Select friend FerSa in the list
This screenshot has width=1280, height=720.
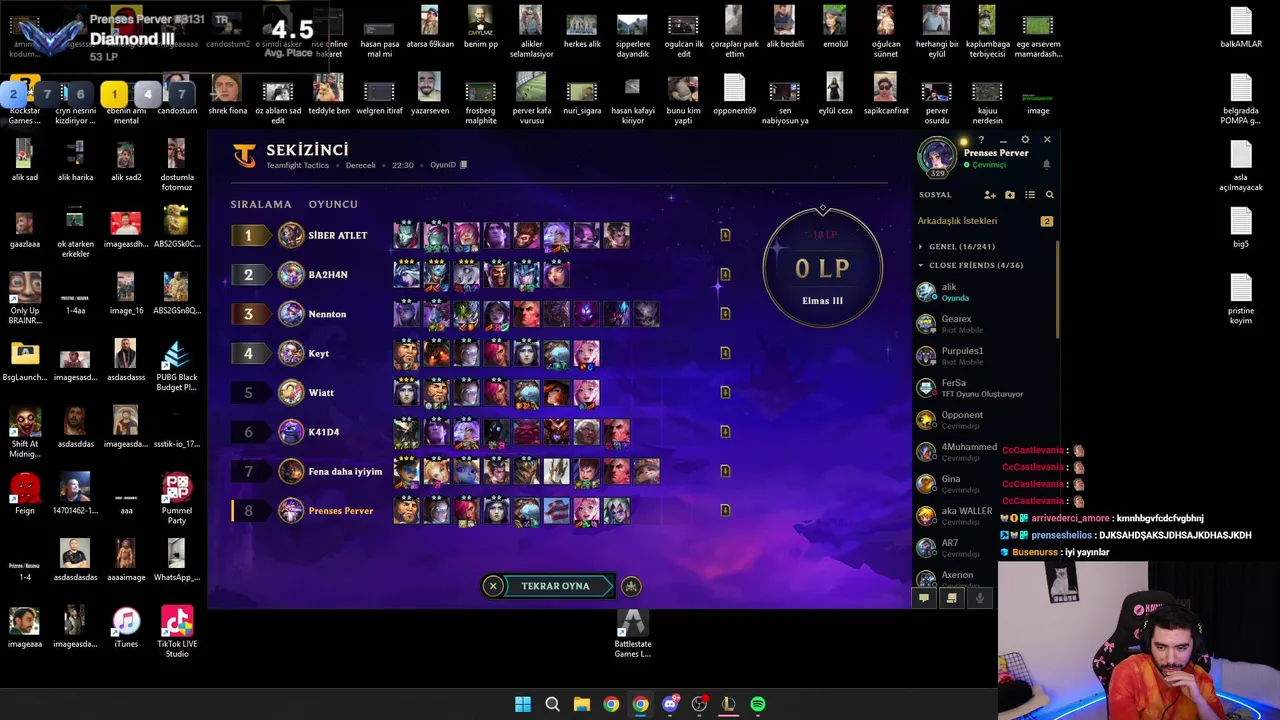tap(985, 388)
